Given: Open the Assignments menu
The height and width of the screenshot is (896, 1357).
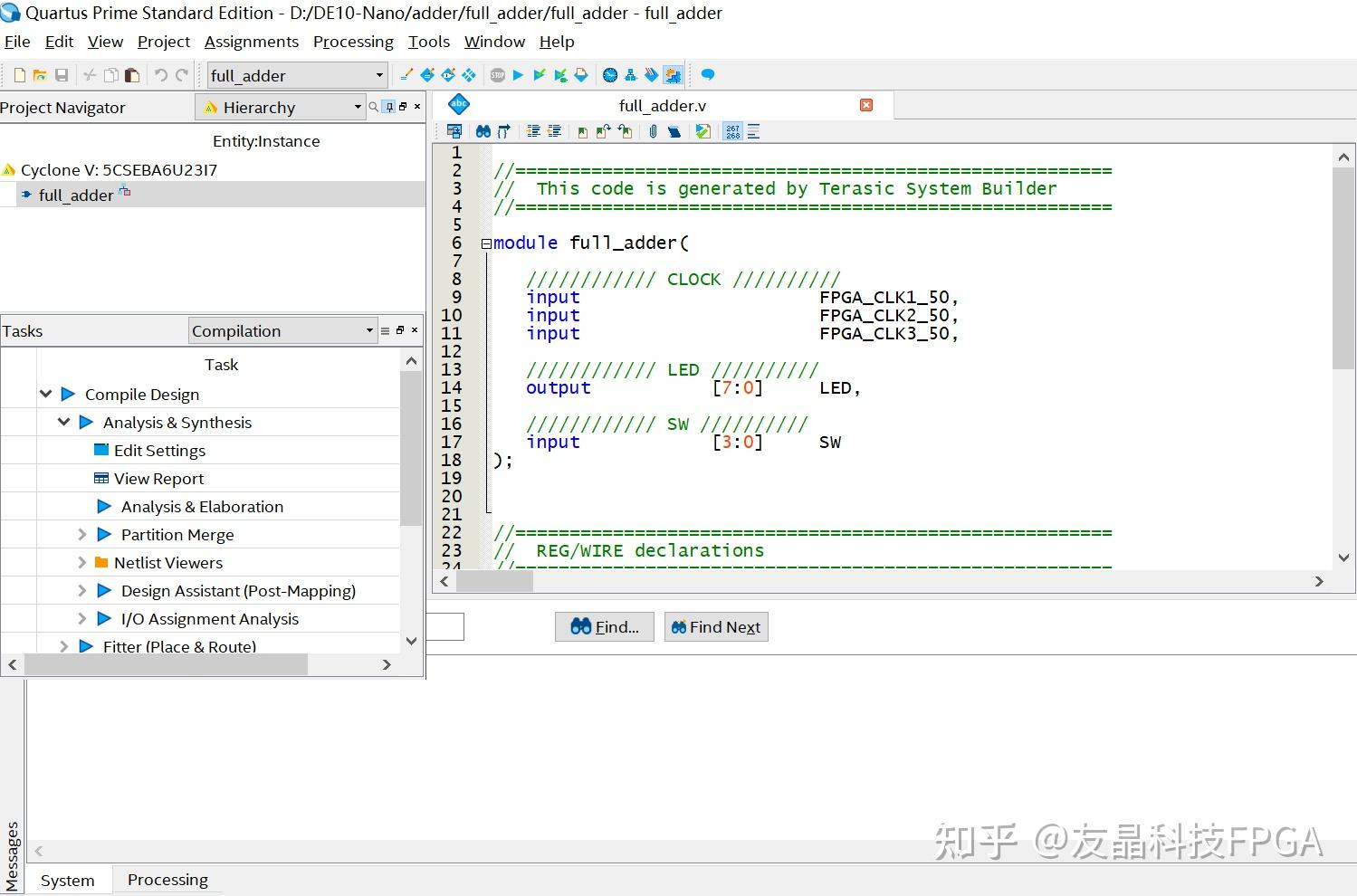Looking at the screenshot, I should (x=252, y=42).
